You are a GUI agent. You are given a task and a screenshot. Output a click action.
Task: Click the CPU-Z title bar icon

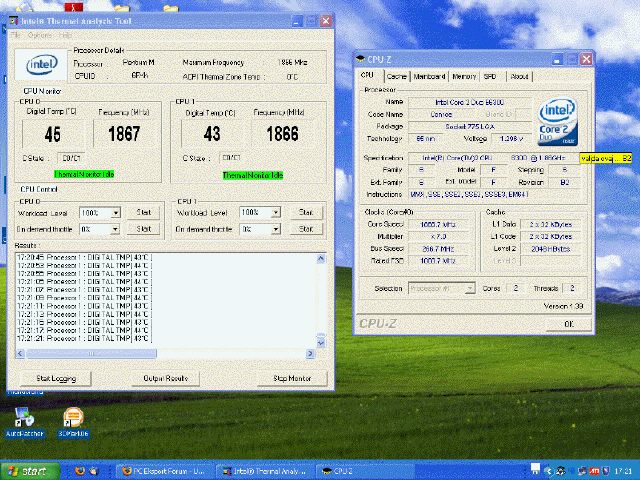(362, 59)
